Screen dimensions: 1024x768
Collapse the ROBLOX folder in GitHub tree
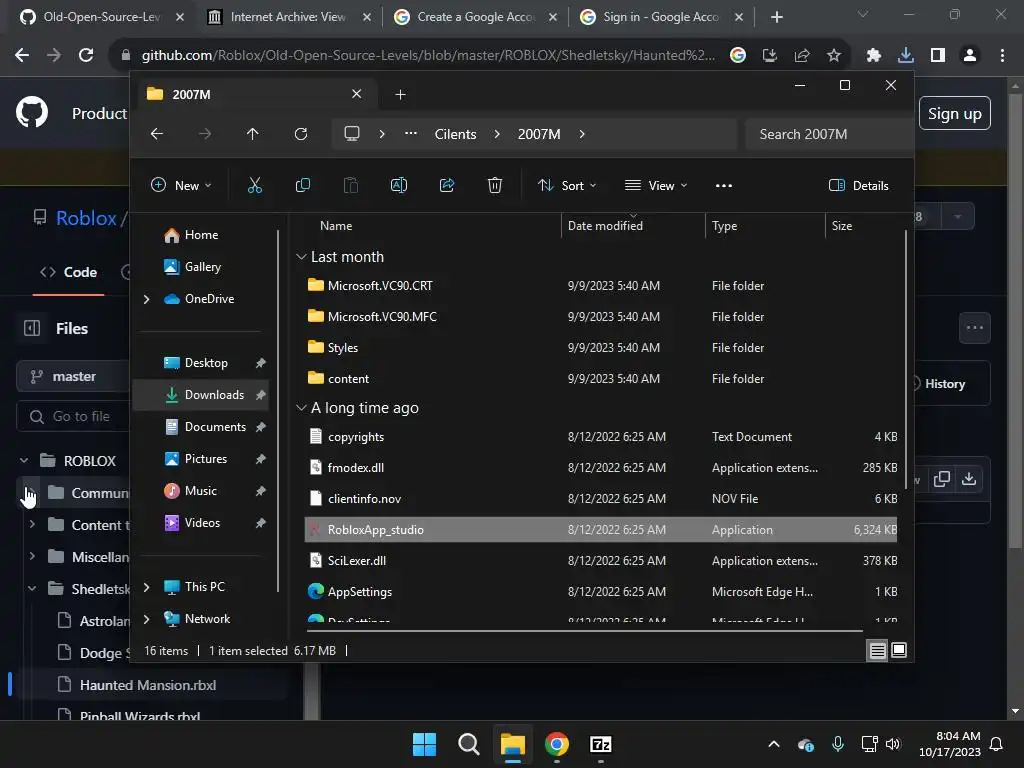[x=24, y=460]
